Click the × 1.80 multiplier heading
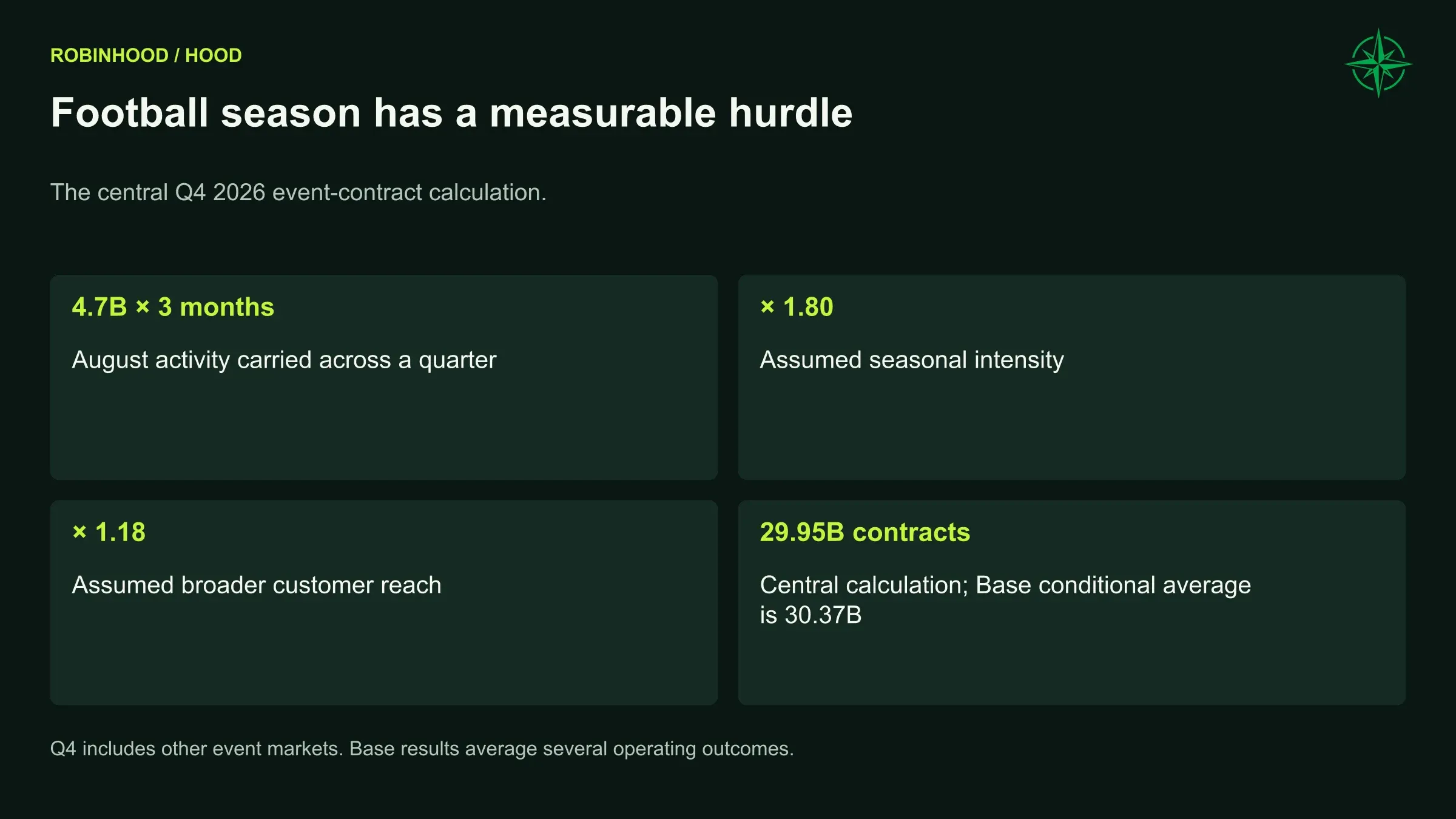 tap(797, 307)
